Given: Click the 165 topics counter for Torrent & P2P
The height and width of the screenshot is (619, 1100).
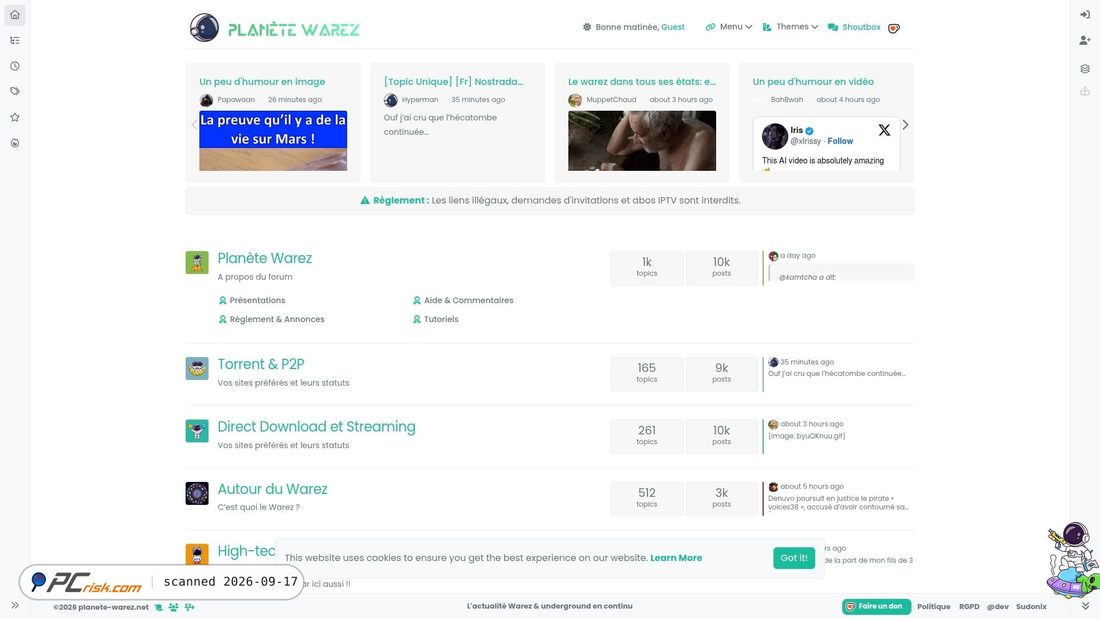Looking at the screenshot, I should pos(647,373).
